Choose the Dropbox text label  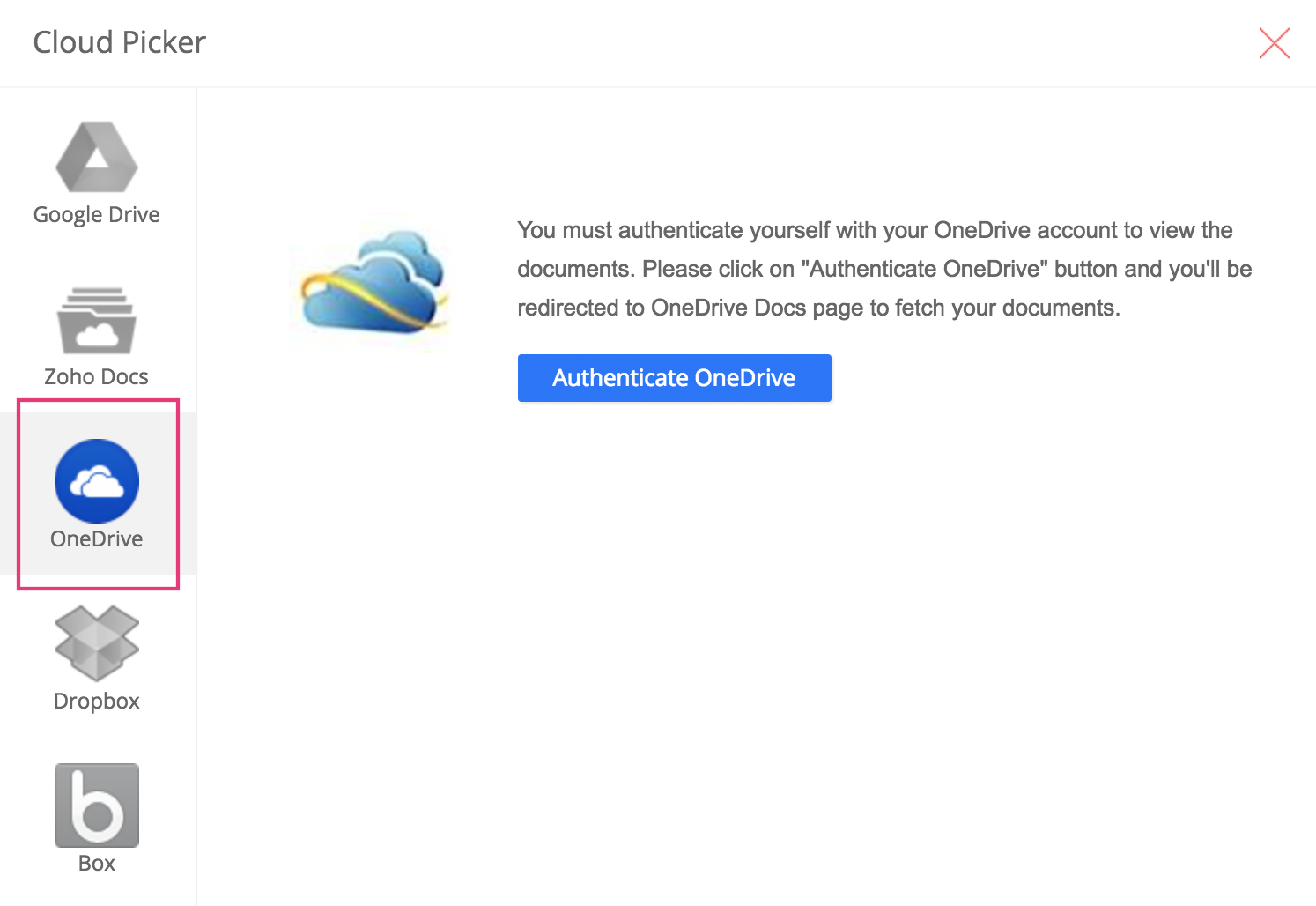click(97, 702)
